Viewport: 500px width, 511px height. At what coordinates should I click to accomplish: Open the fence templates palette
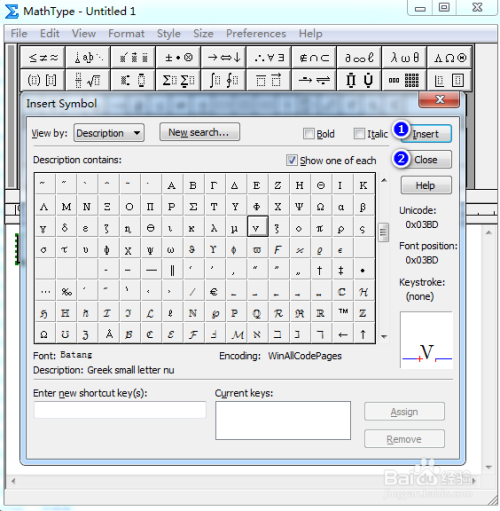[43, 80]
